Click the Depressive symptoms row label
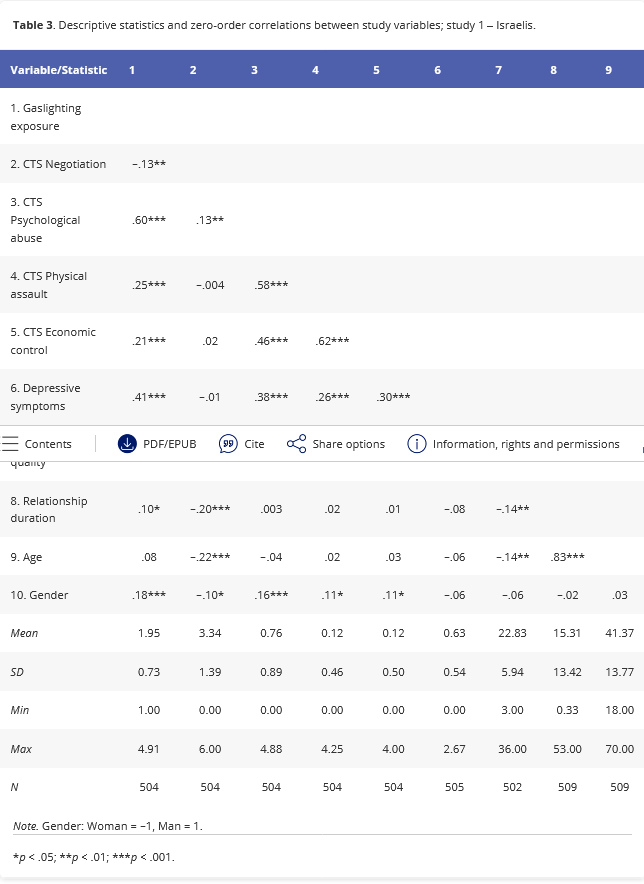The image size is (644, 884). click(x=46, y=397)
